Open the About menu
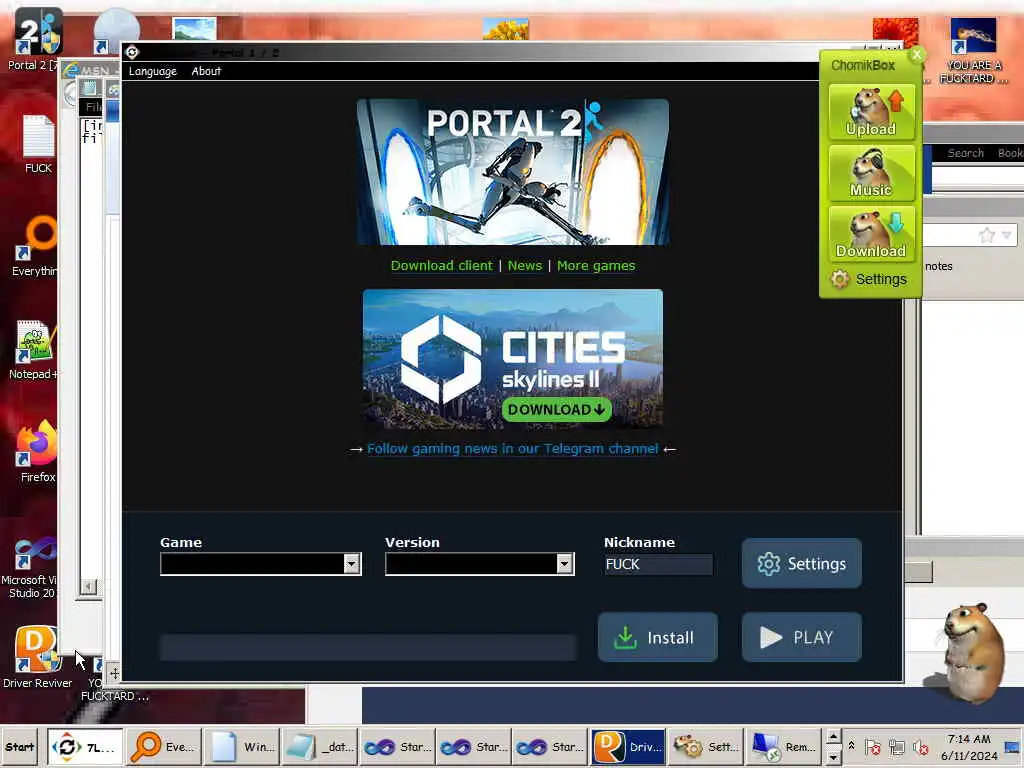 206,71
